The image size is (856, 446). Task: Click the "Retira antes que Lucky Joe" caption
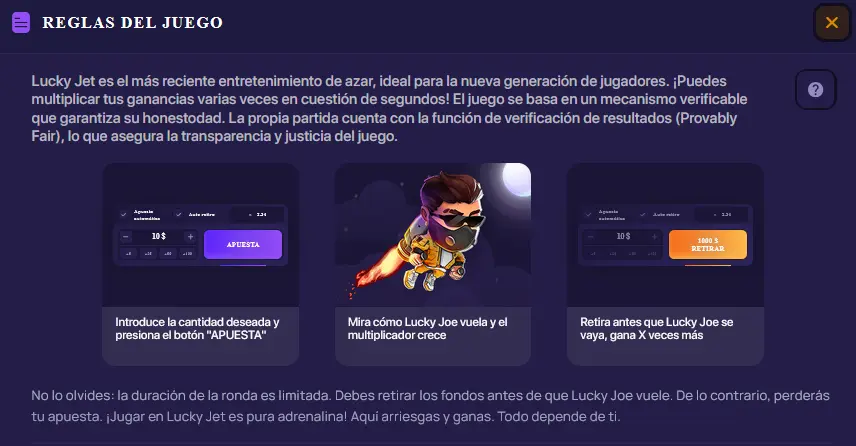coord(657,329)
